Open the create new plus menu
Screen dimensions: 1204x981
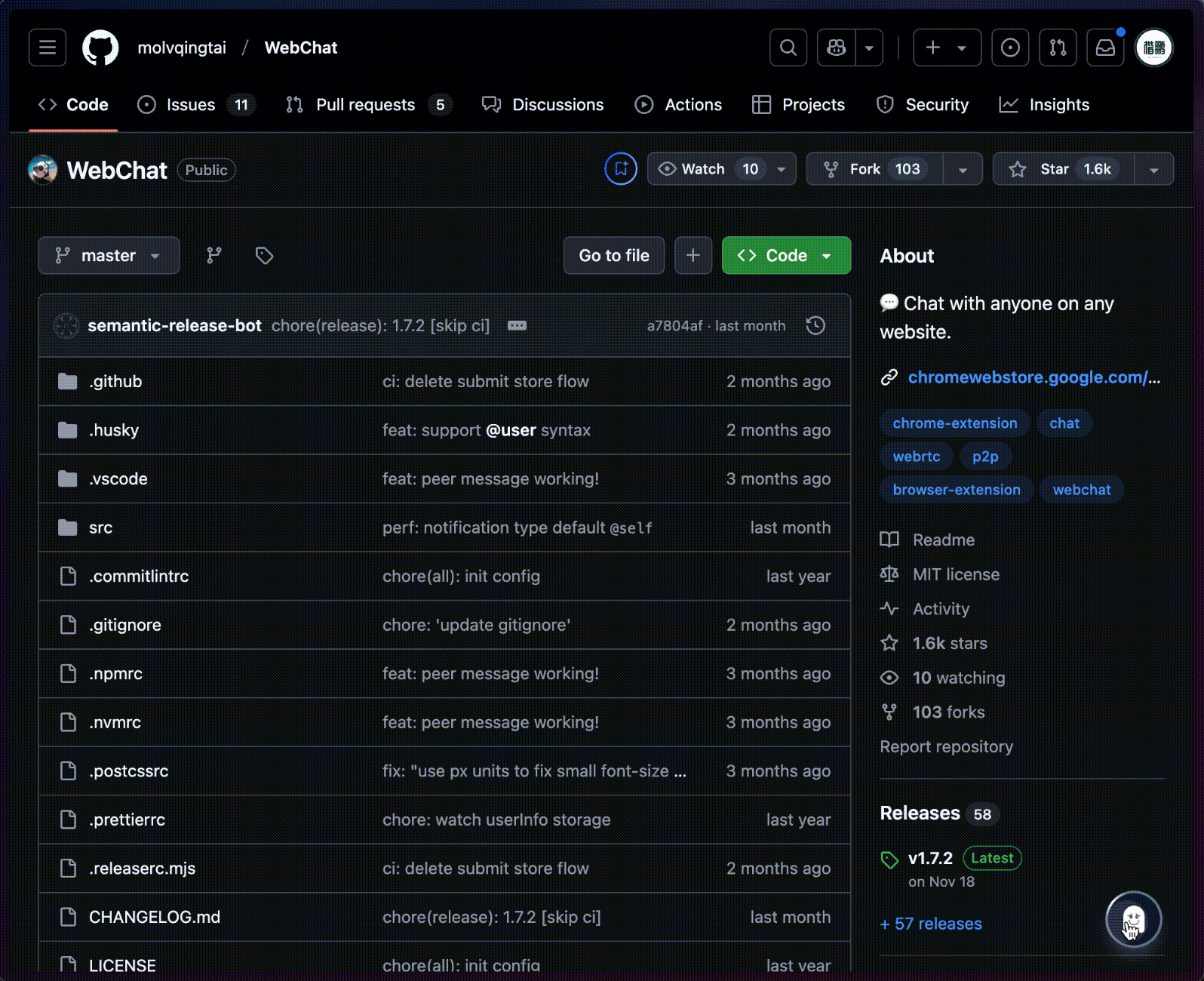tap(947, 48)
